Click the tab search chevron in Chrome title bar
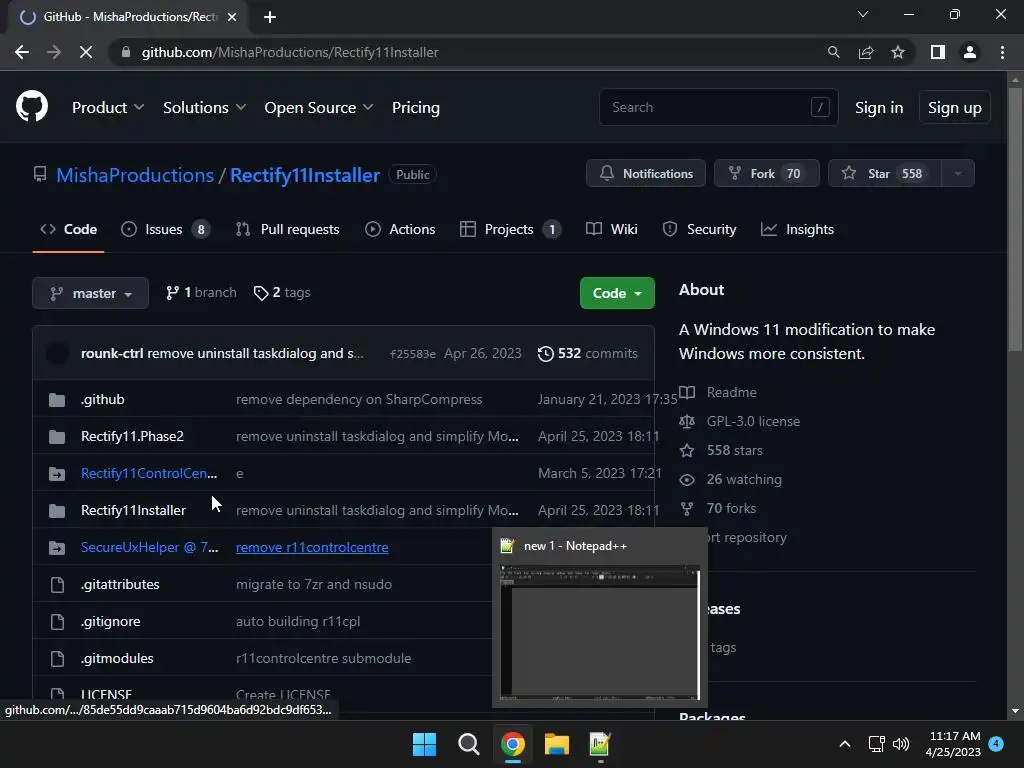The height and width of the screenshot is (768, 1024). pyautogui.click(x=863, y=14)
